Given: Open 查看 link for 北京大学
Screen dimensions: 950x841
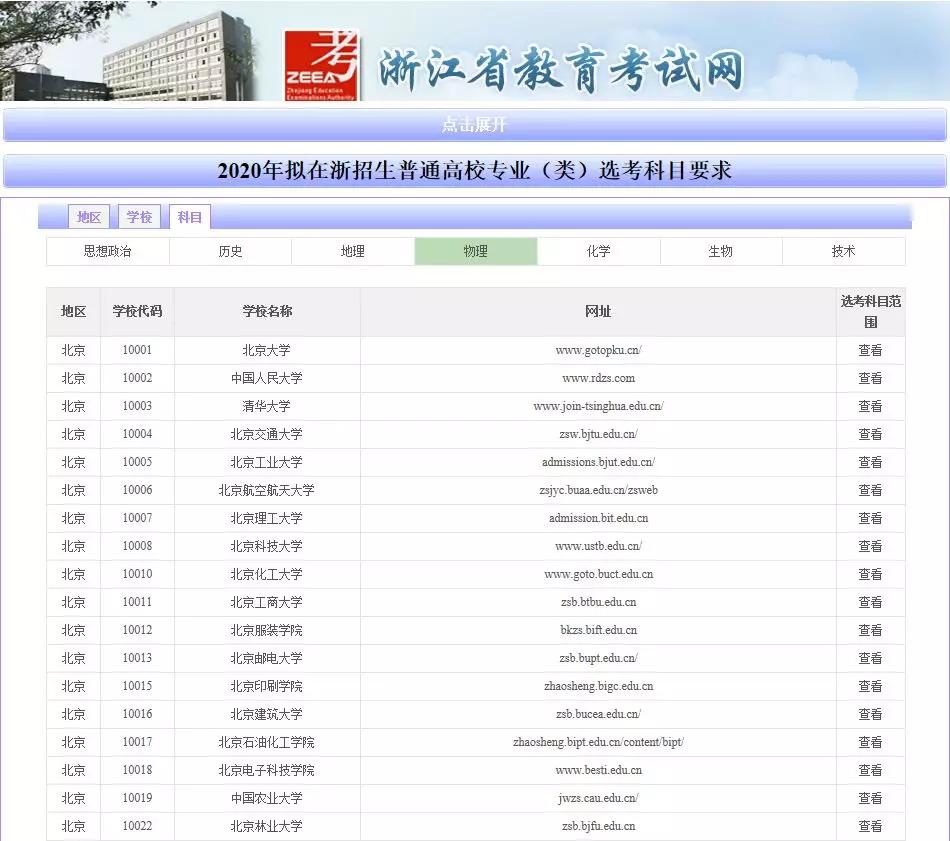Looking at the screenshot, I should pos(870,350).
